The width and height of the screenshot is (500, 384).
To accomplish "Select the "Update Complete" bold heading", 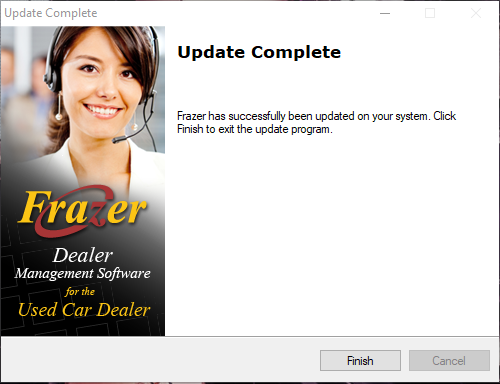I will coord(259,52).
